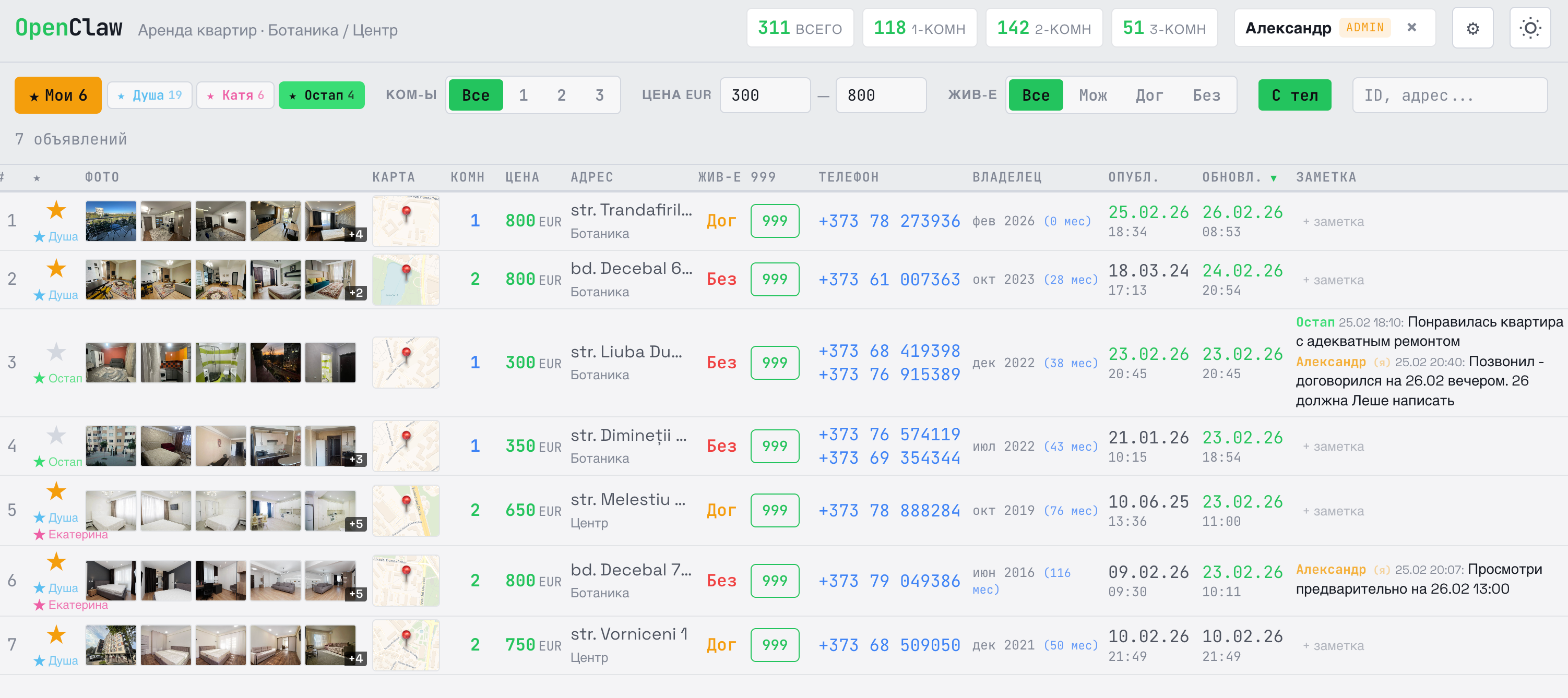Clear user Александр with the X icon
This screenshot has height=698, width=1568.
click(1411, 27)
